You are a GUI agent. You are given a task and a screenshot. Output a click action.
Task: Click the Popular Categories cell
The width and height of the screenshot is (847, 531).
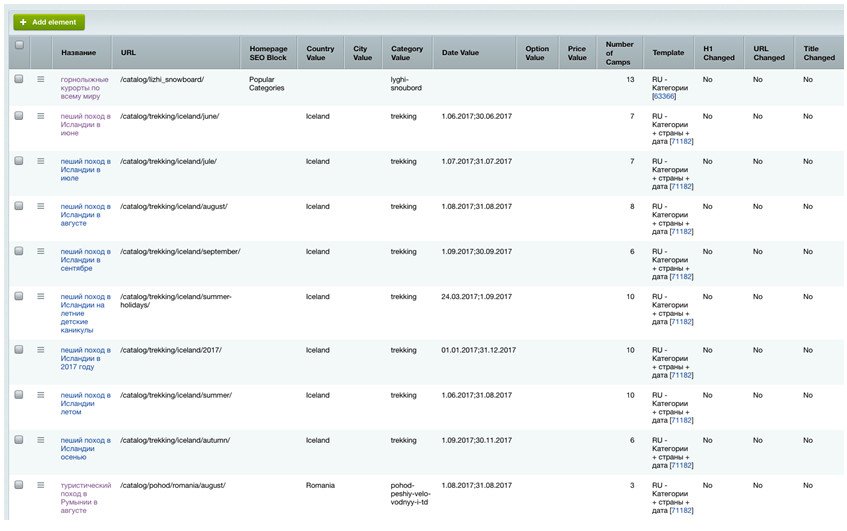pyautogui.click(x=266, y=83)
